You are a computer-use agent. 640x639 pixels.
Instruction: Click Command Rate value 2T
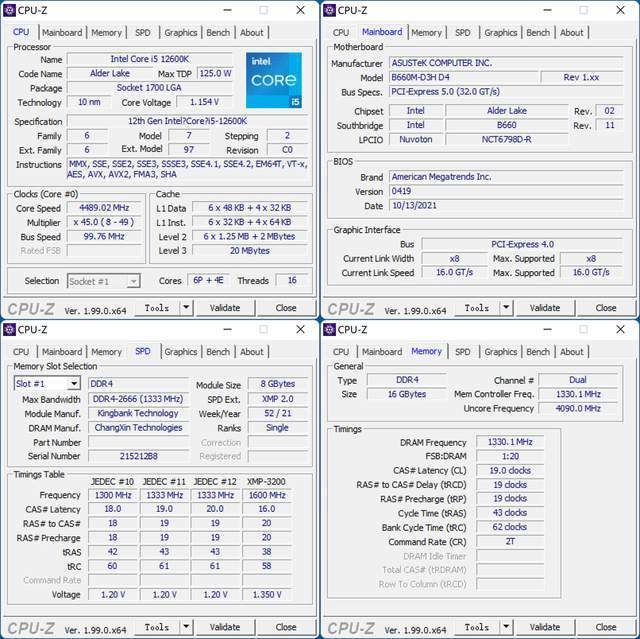click(x=510, y=541)
